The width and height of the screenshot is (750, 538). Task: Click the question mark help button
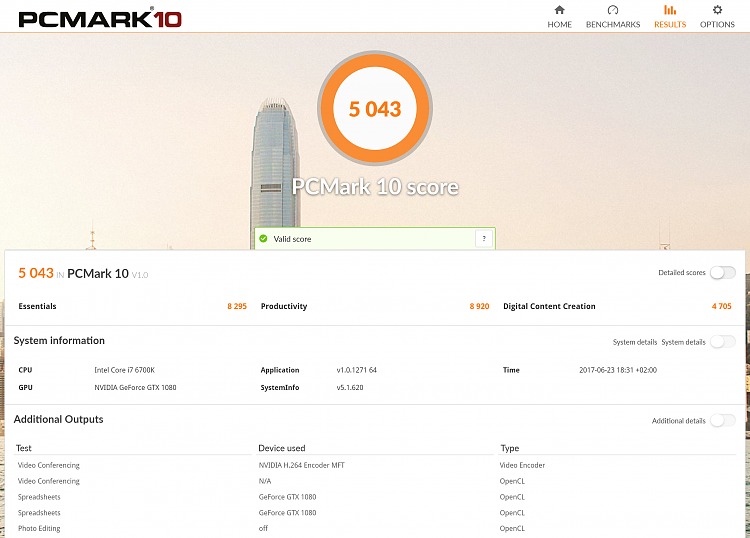coord(484,238)
